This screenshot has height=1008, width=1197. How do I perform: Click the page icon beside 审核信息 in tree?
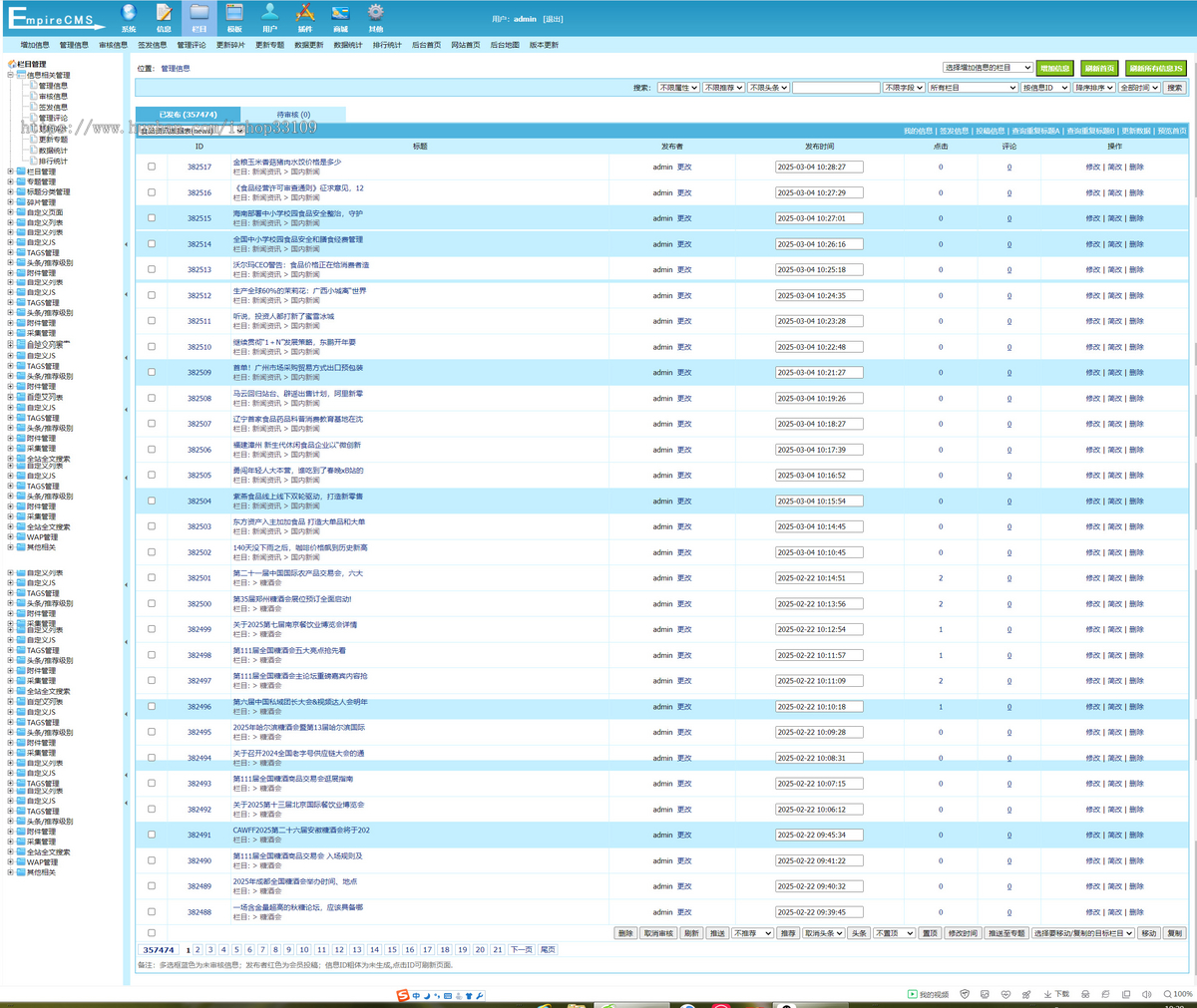pos(33,97)
